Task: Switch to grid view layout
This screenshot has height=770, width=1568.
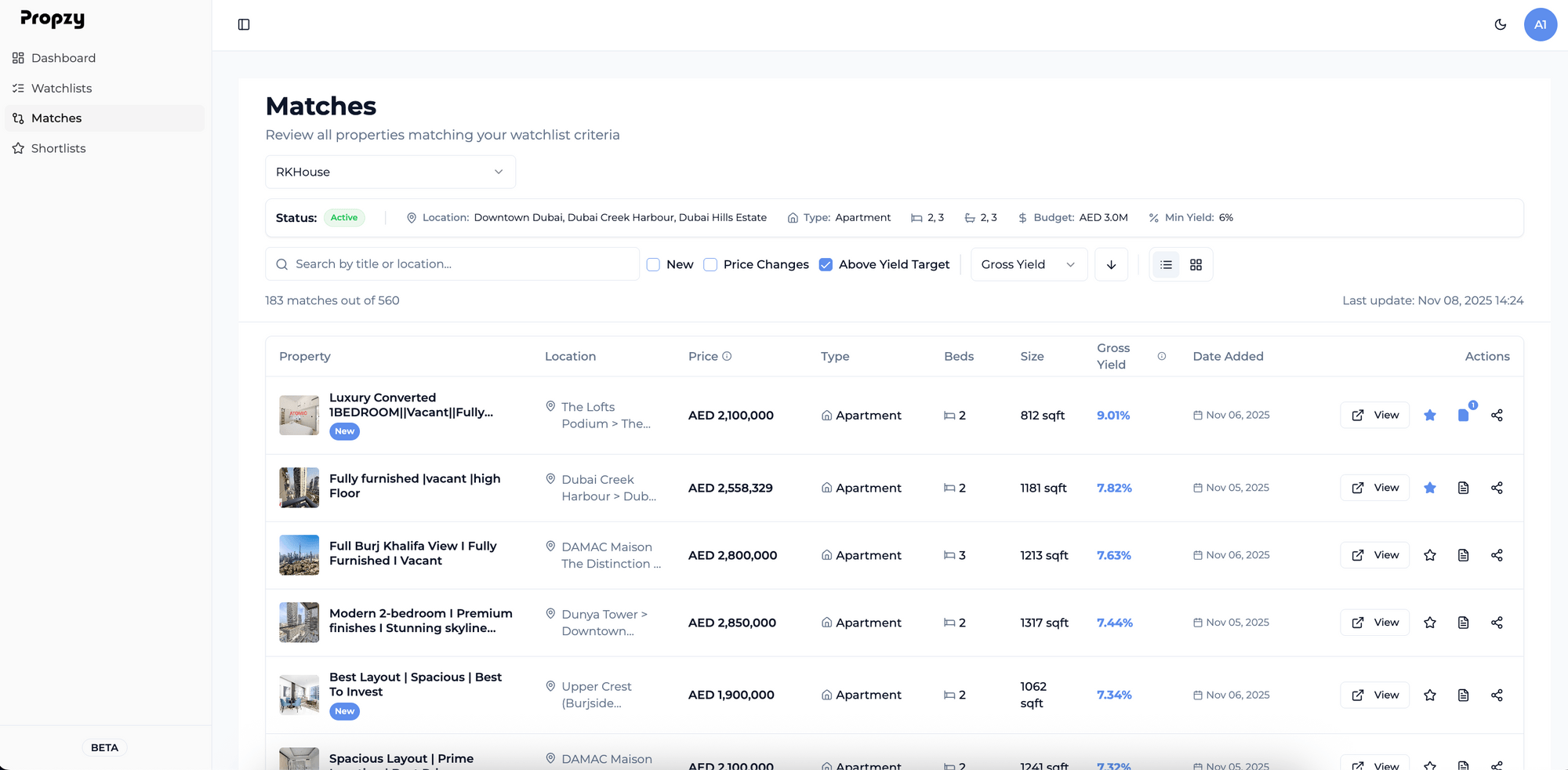Action: click(1196, 265)
